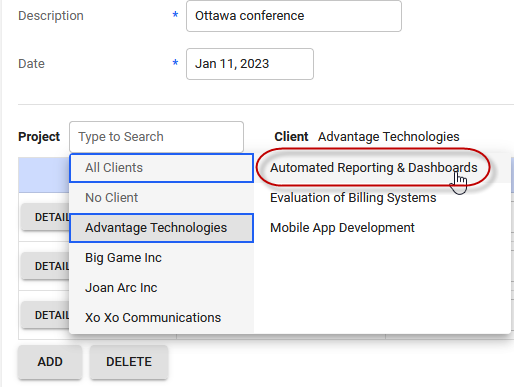Open the third DETAIL button
Screen dimensions: 514x387
click(x=45, y=315)
